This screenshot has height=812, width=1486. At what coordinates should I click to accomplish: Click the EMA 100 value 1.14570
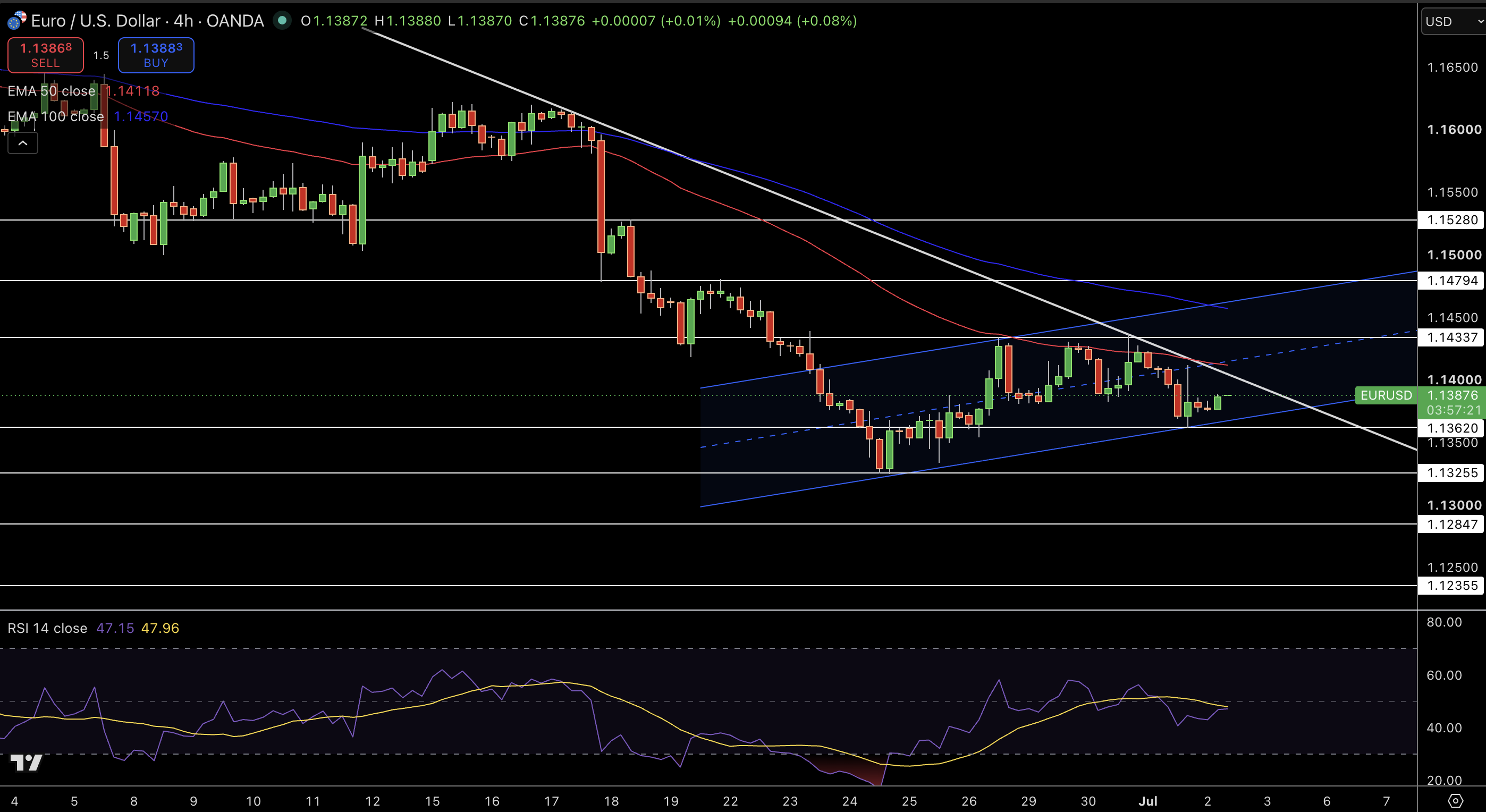[x=141, y=116]
